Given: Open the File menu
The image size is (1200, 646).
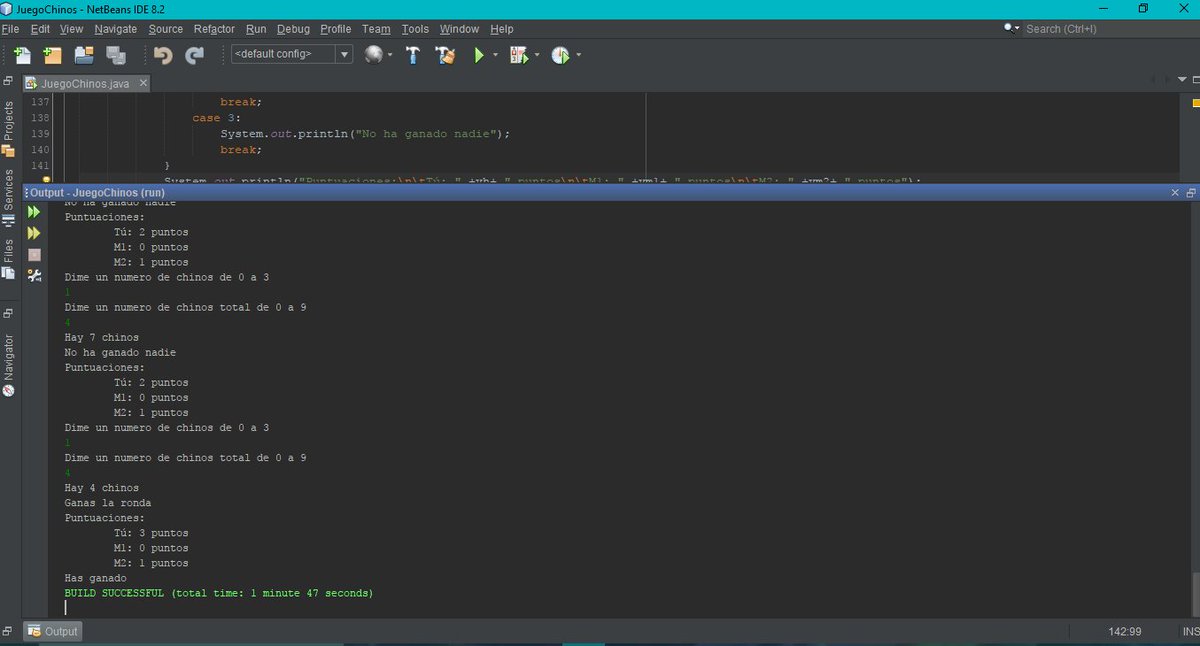Looking at the screenshot, I should pos(11,29).
